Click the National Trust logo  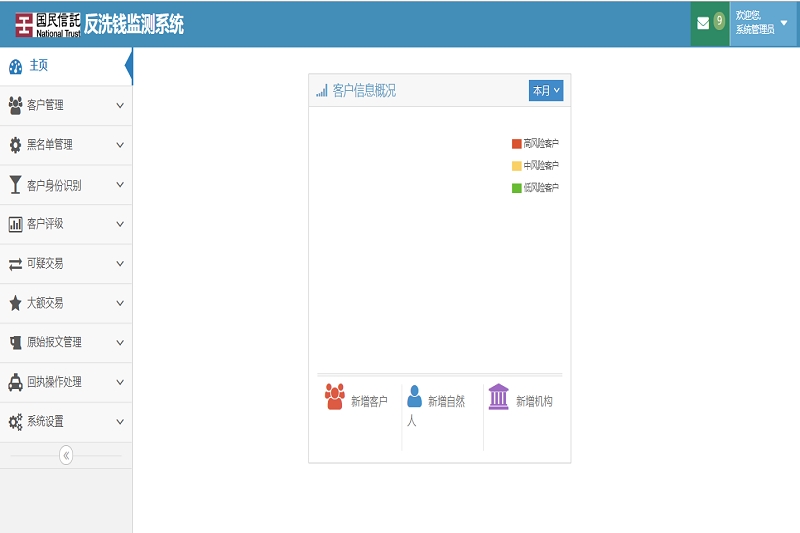[x=48, y=25]
